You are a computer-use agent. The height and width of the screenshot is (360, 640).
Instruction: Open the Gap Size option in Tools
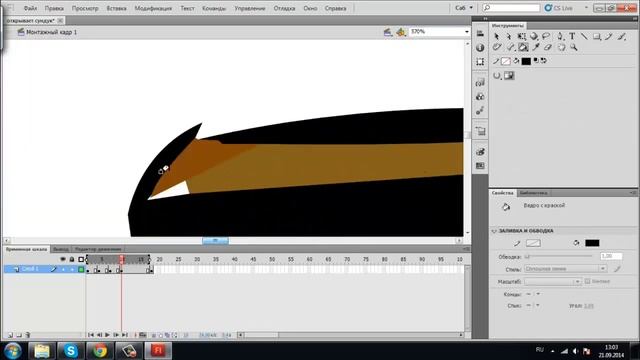(x=497, y=76)
